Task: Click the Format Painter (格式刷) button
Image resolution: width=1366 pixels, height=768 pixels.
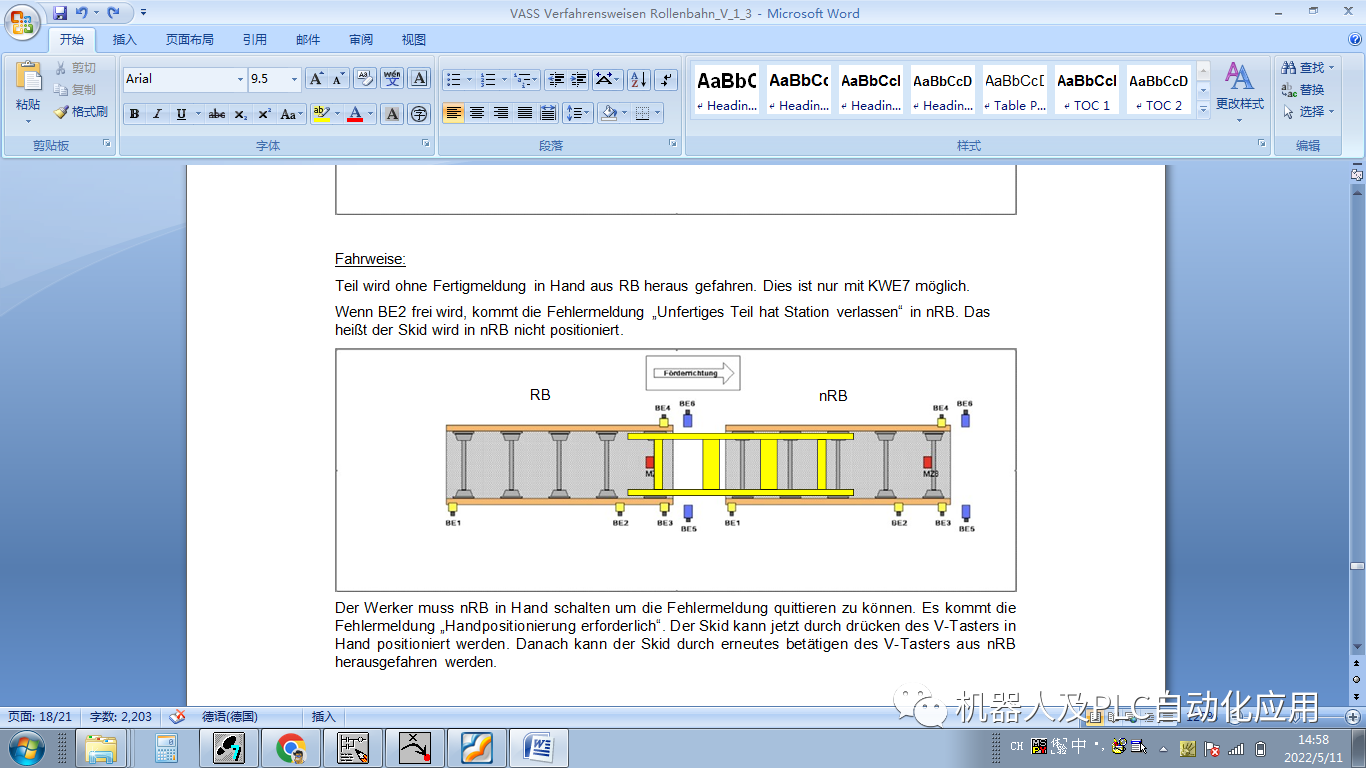Action: 81,112
